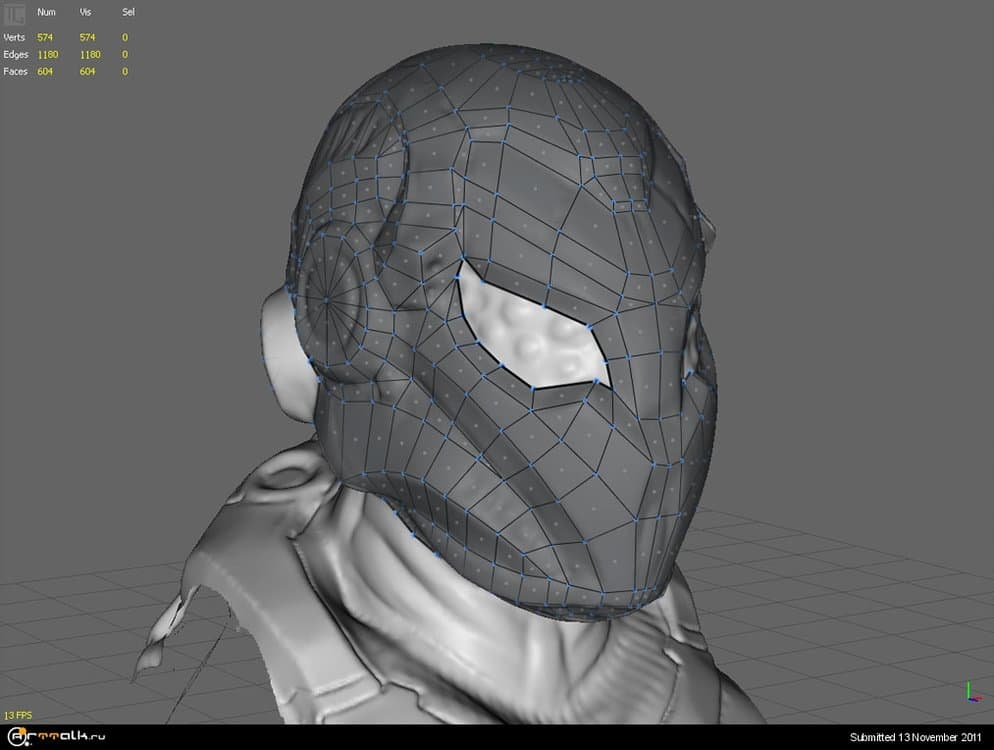Click the small square patch on the helmet top
The height and width of the screenshot is (750, 994).
630,206
